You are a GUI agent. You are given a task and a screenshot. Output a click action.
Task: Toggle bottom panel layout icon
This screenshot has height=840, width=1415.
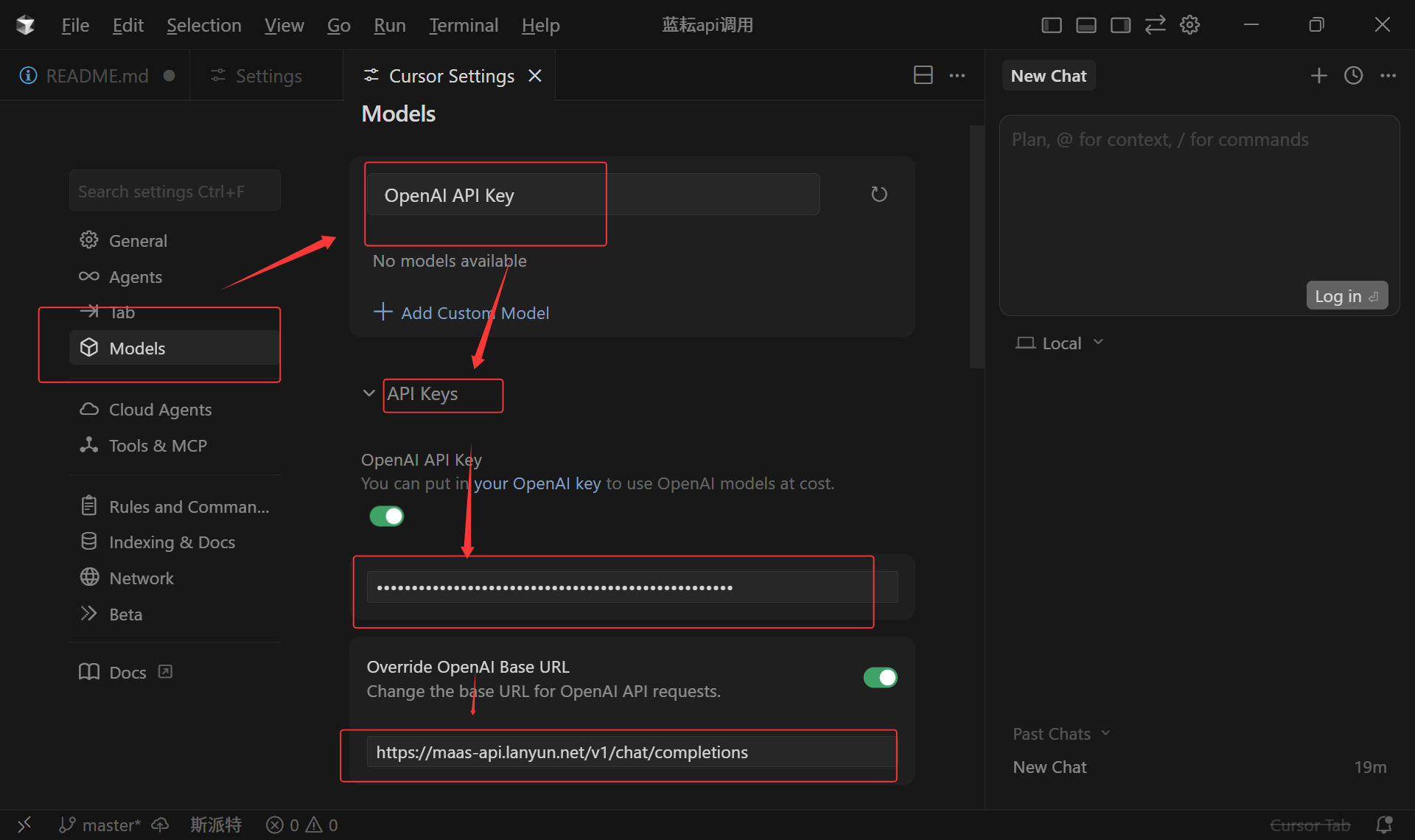tap(1086, 25)
